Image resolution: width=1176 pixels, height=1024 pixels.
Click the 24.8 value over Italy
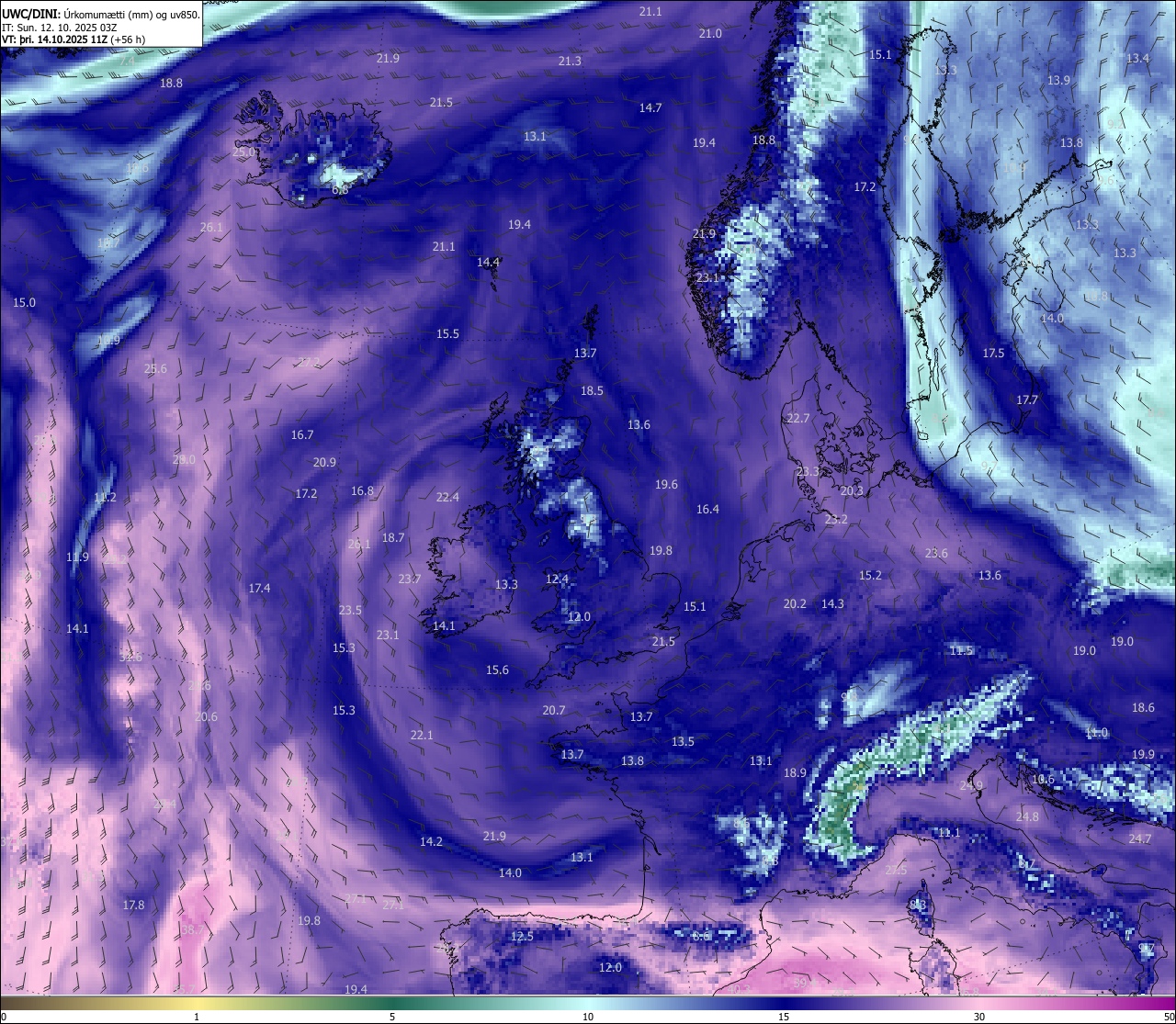tap(1027, 816)
